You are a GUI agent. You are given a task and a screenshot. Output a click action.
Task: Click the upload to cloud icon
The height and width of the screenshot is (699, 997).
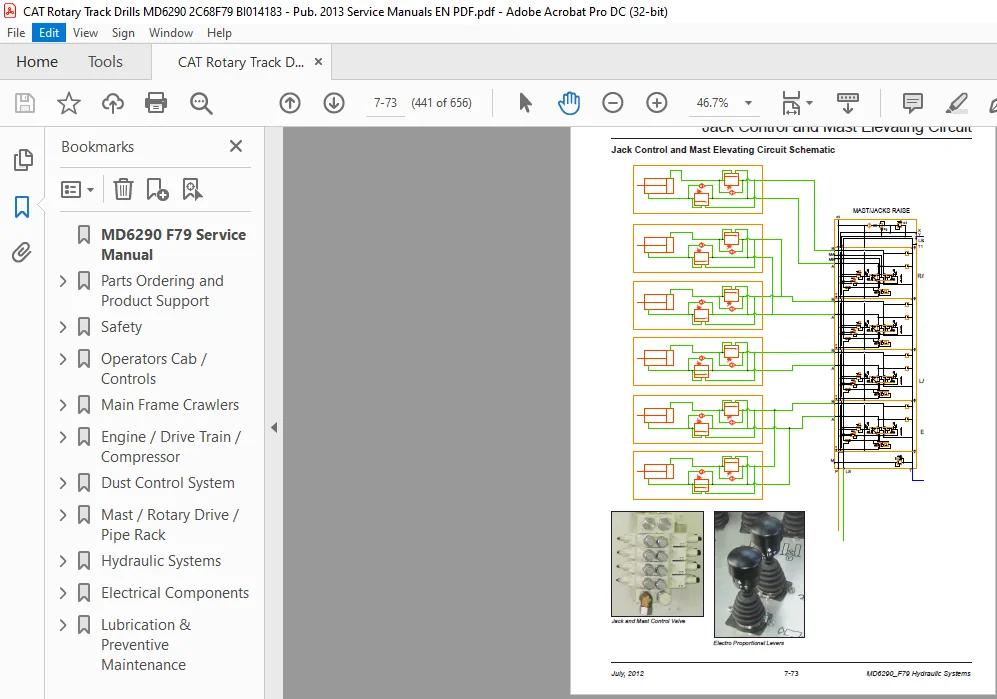pos(113,103)
